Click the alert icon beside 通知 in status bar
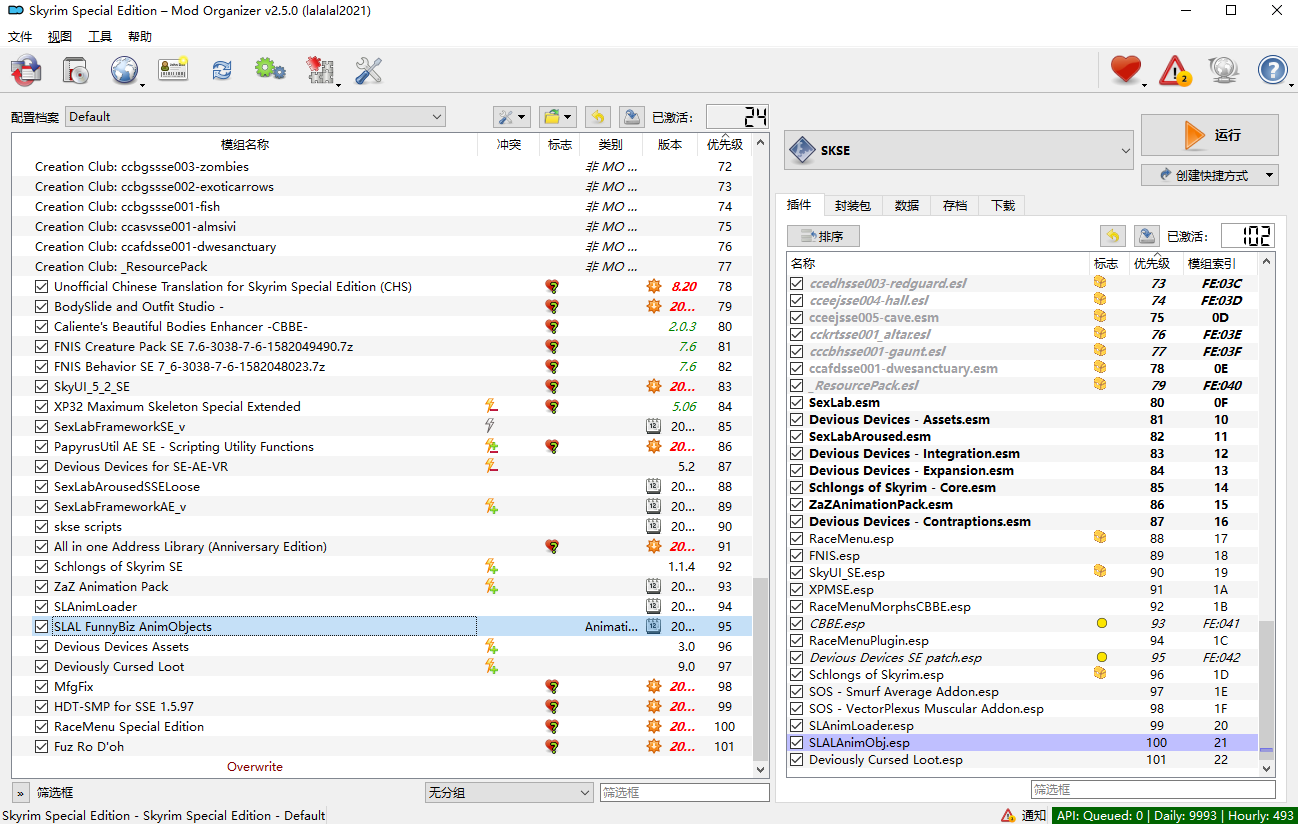The image size is (1298, 824). coord(1008,816)
